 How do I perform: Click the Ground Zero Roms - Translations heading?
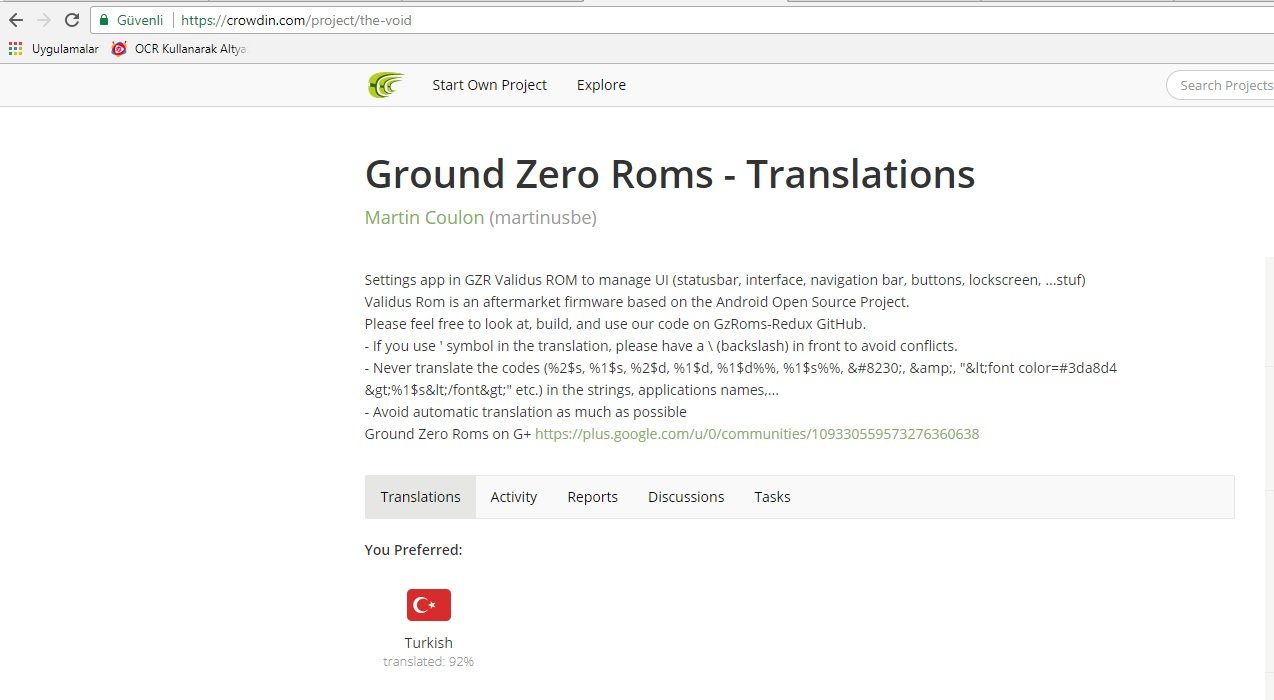tap(670, 174)
